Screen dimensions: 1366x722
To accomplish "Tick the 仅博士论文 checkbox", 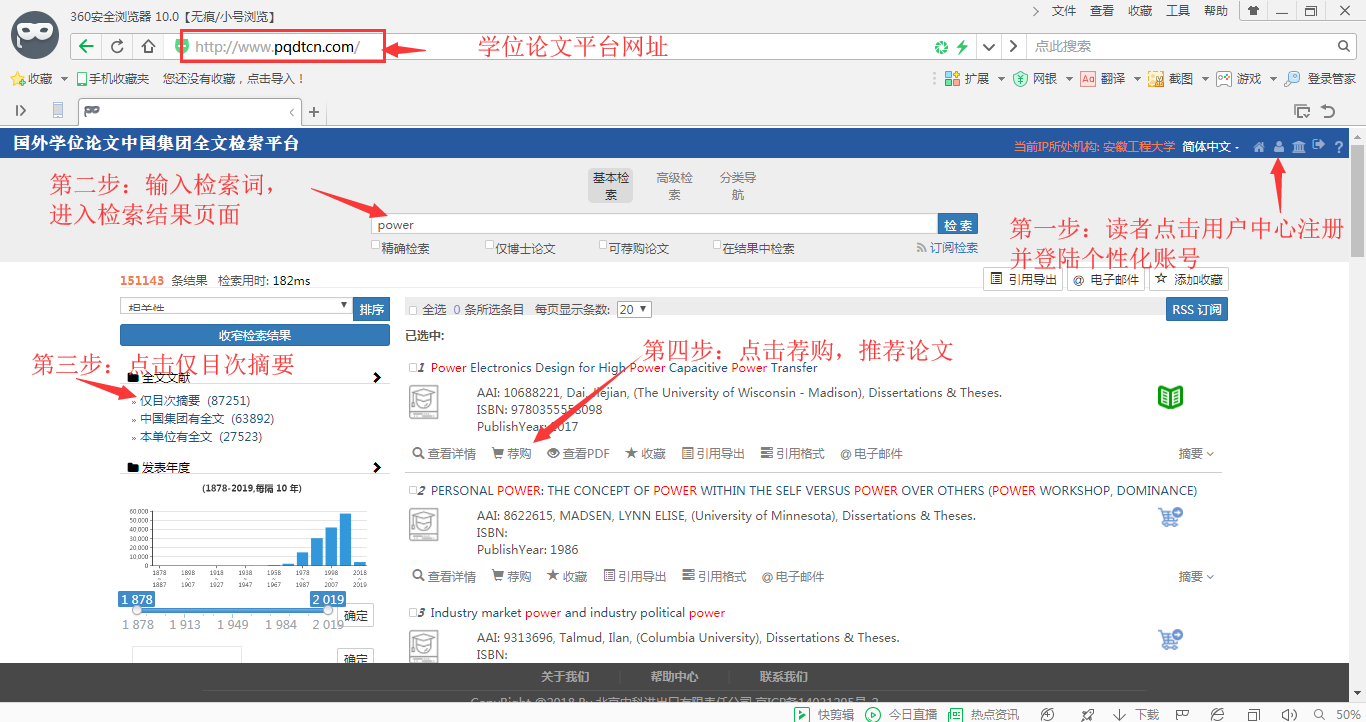I will coord(490,245).
